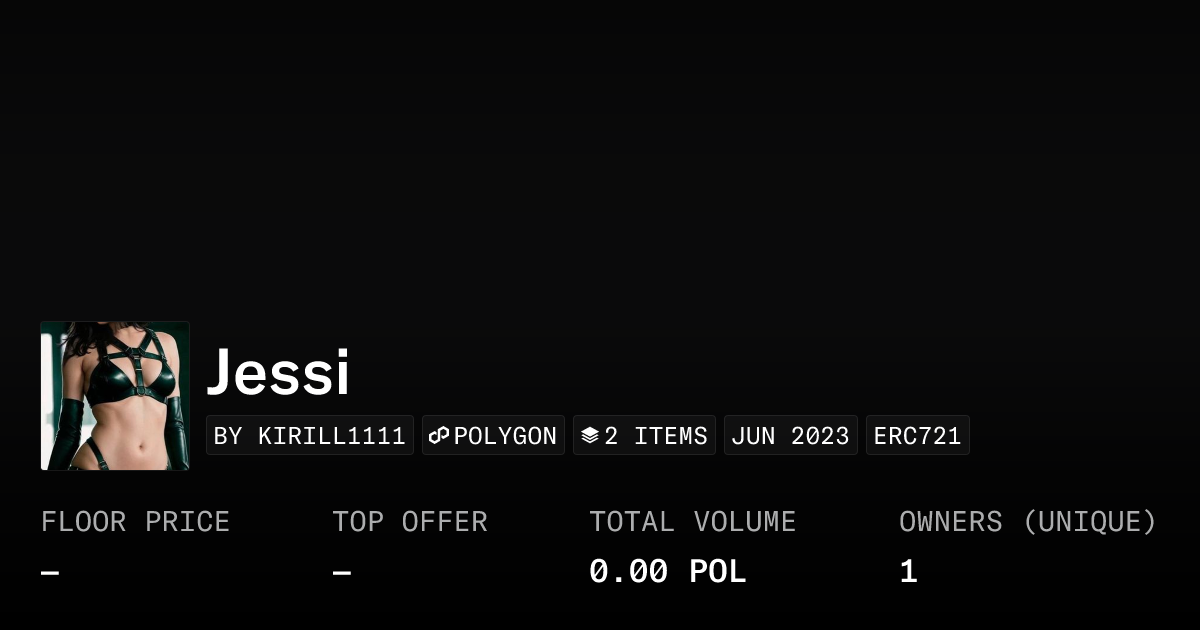1200x630 pixels.
Task: Select the 0.00 POL volume value
Action: pyautogui.click(x=667, y=571)
